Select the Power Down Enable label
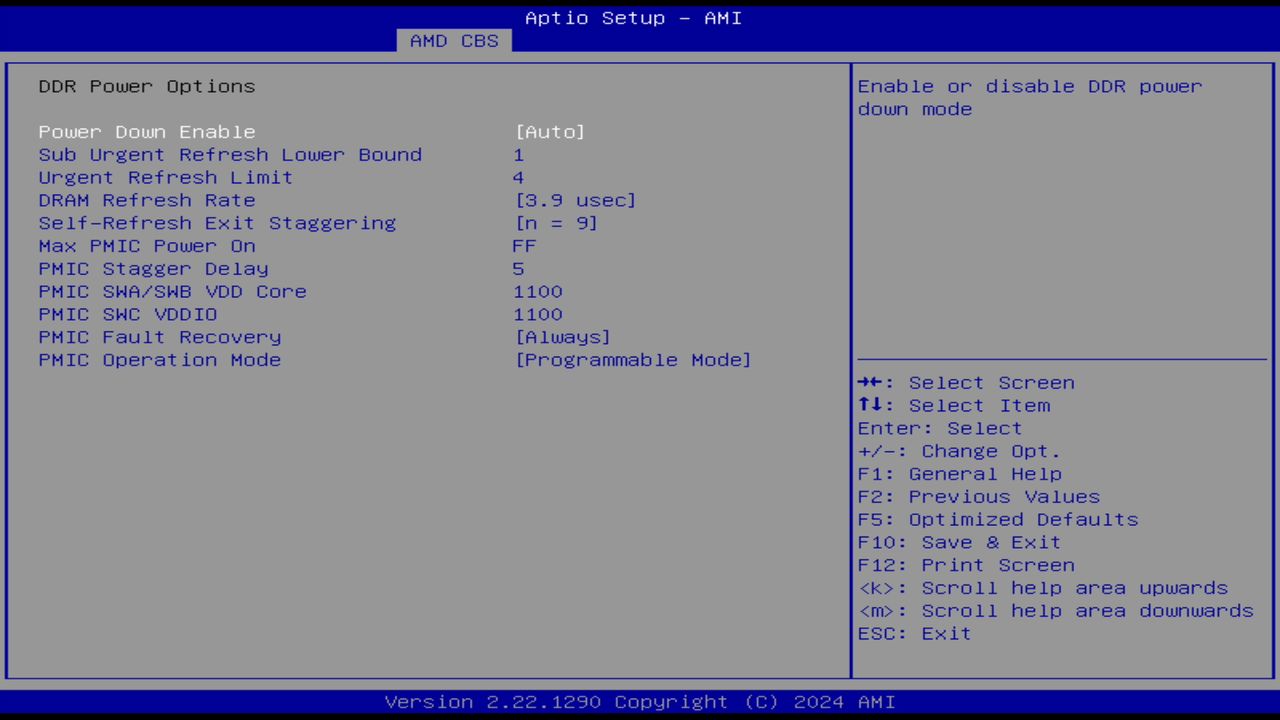Viewport: 1280px width, 720px height. [147, 132]
